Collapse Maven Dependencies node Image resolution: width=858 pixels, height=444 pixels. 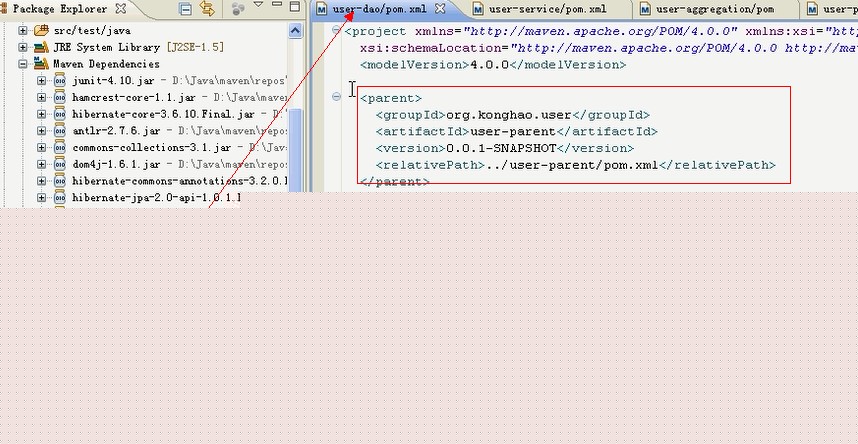click(x=24, y=64)
